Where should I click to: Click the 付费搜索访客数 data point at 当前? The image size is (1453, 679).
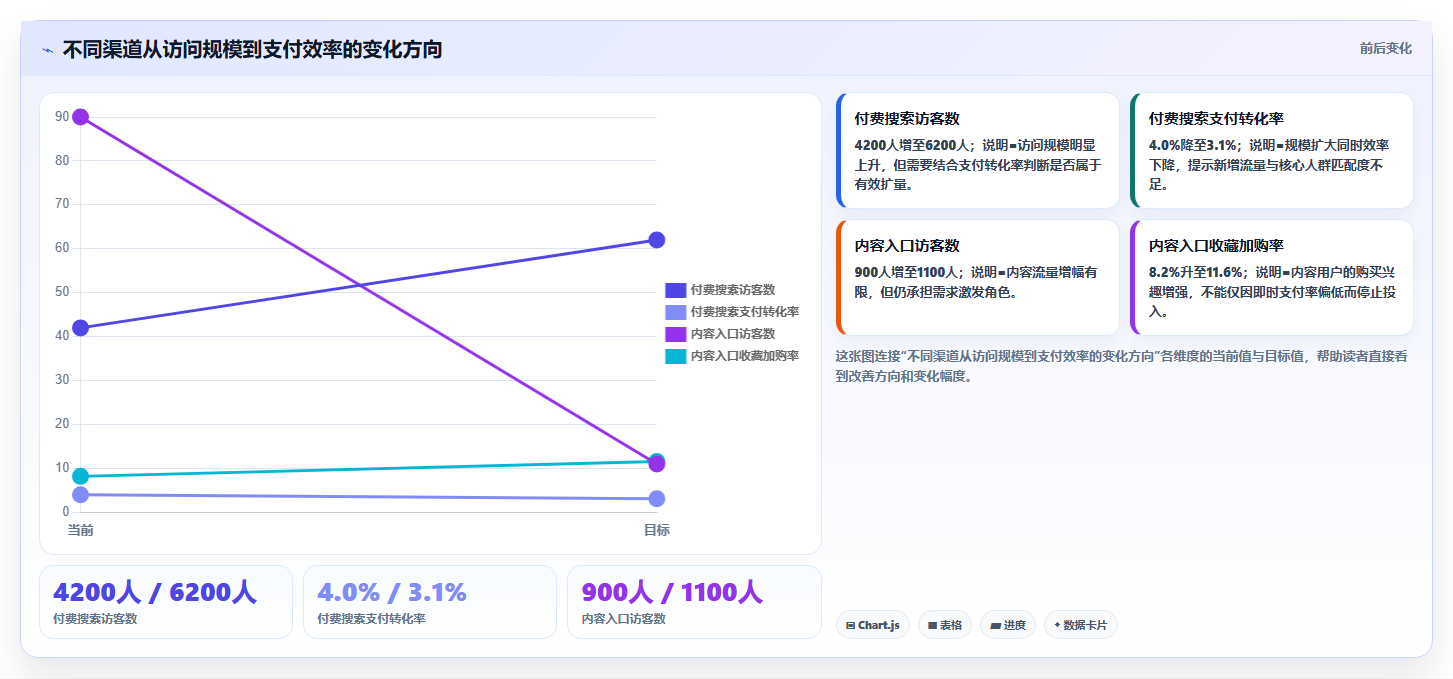81,328
